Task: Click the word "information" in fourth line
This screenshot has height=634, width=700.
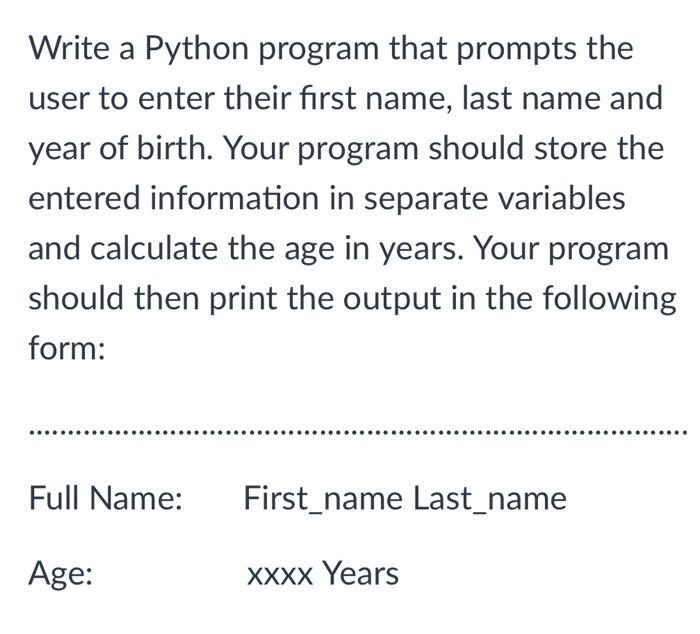Action: tap(234, 197)
